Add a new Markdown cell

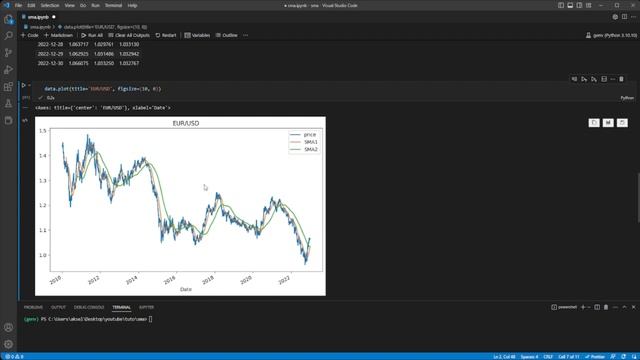click(x=58, y=36)
